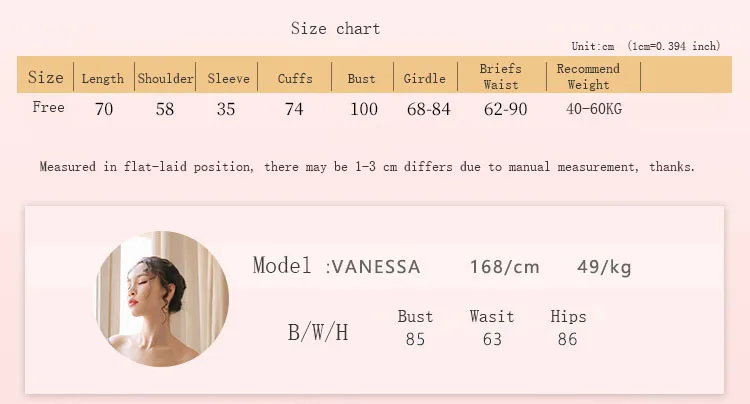Select the 40-60KG weight value
The image size is (750, 404).
click(x=594, y=109)
